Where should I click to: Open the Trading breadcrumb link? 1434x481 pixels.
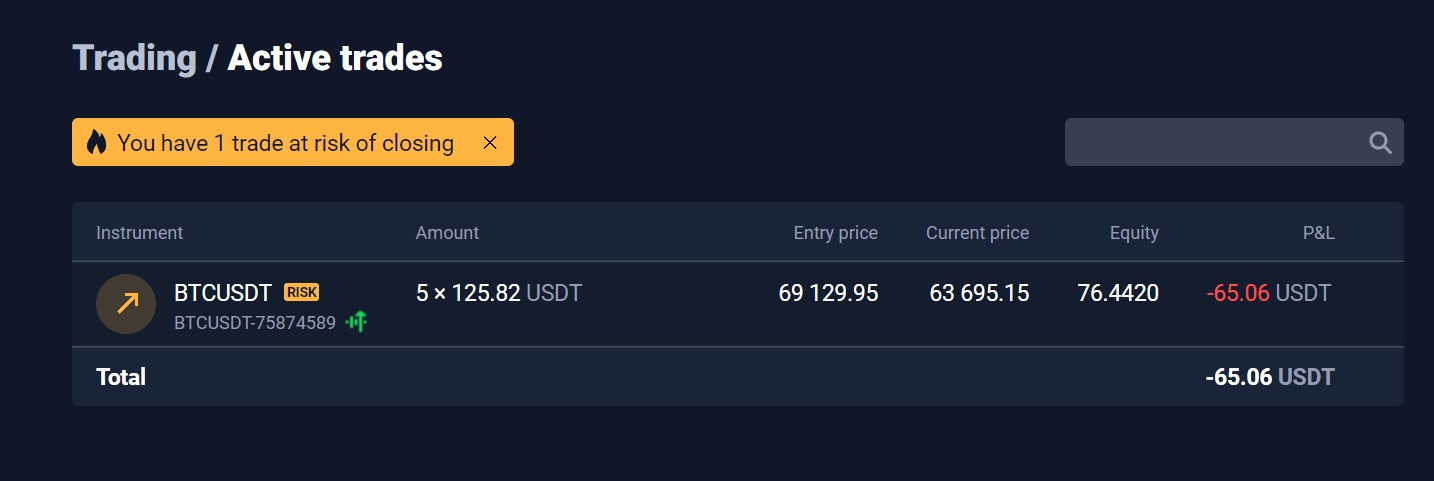click(x=134, y=58)
